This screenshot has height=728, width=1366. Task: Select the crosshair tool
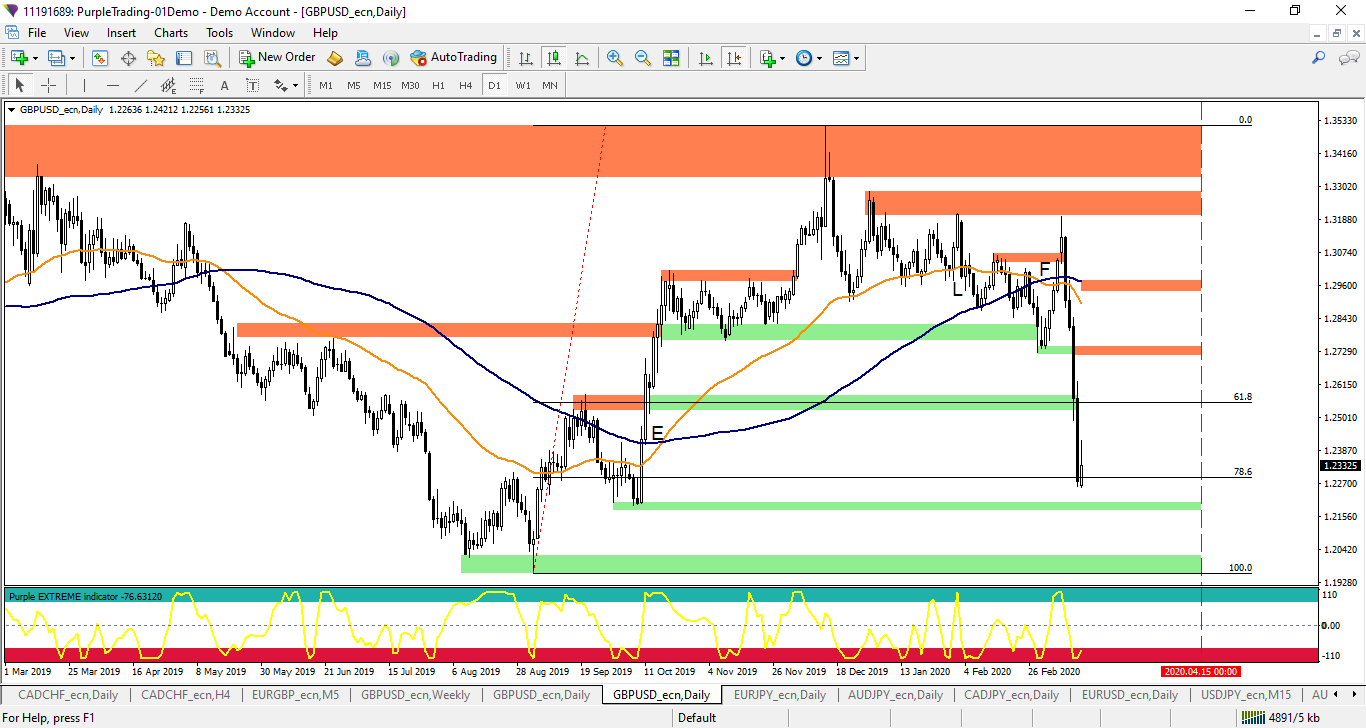tap(47, 85)
